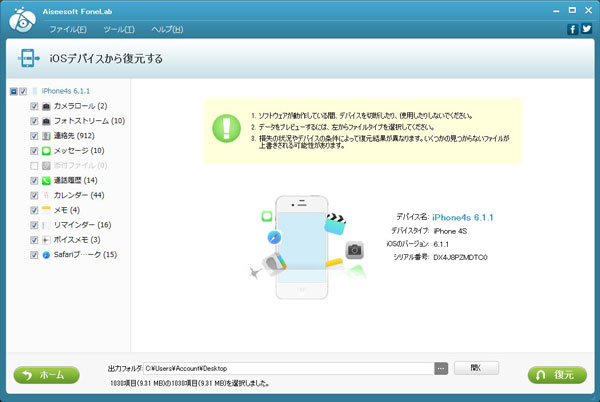Click the greyed attachments icon in sidebar

click(x=46, y=166)
